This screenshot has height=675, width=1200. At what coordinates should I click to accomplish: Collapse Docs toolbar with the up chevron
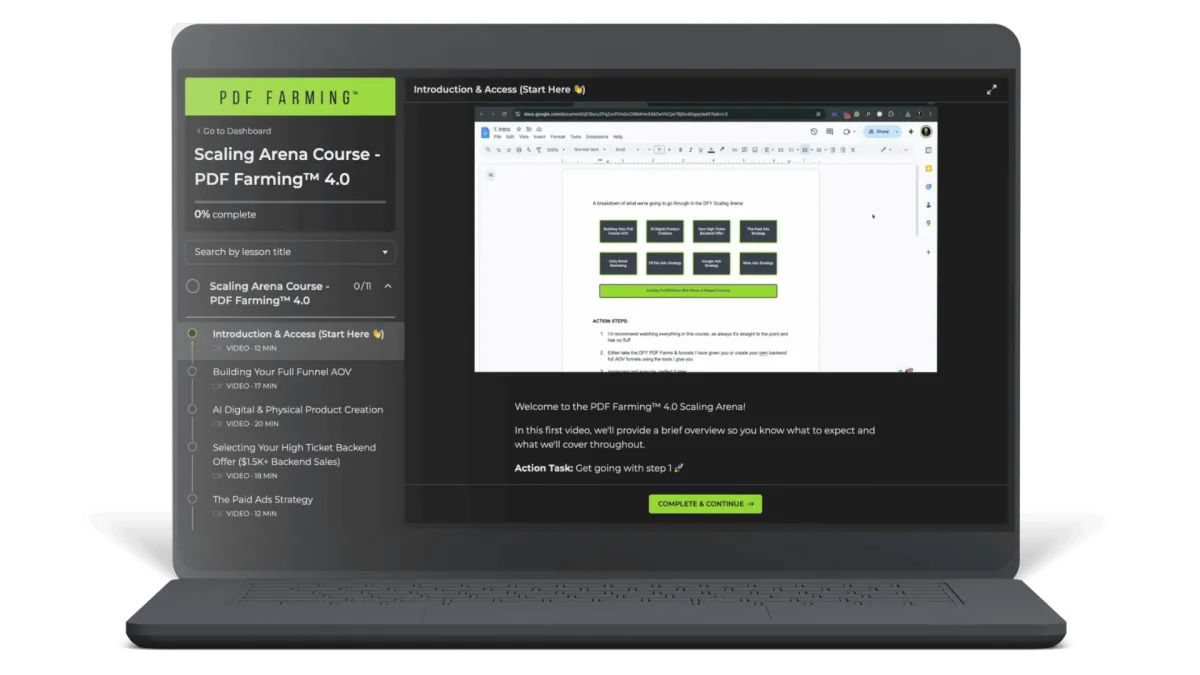(907, 150)
